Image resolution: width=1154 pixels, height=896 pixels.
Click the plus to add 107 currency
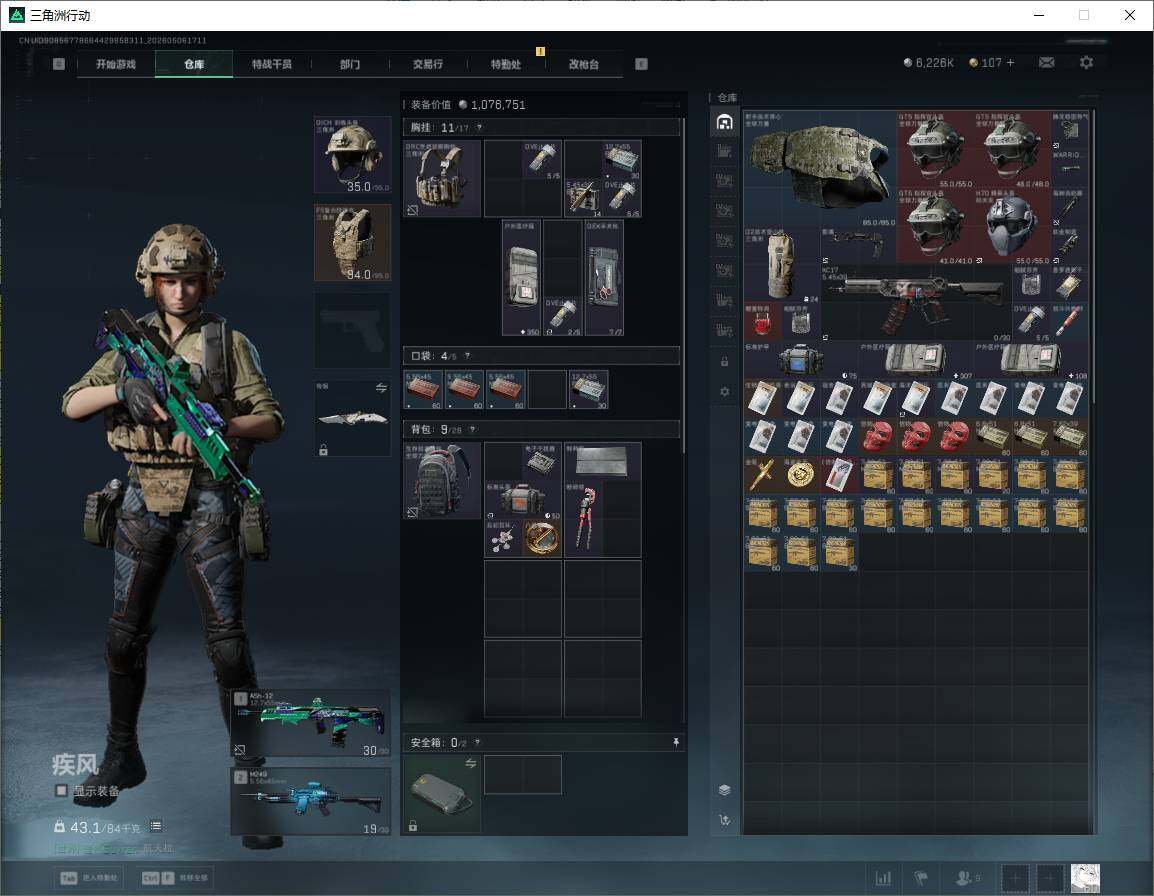(1010, 63)
